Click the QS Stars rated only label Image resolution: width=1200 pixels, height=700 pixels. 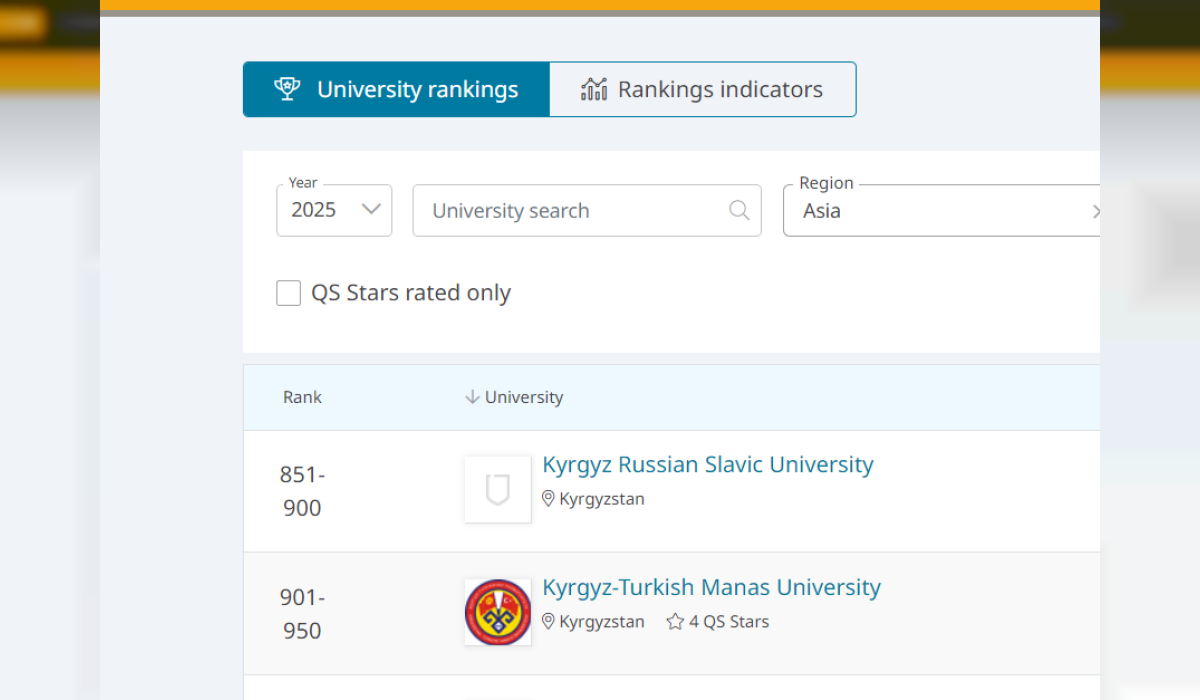click(x=411, y=293)
